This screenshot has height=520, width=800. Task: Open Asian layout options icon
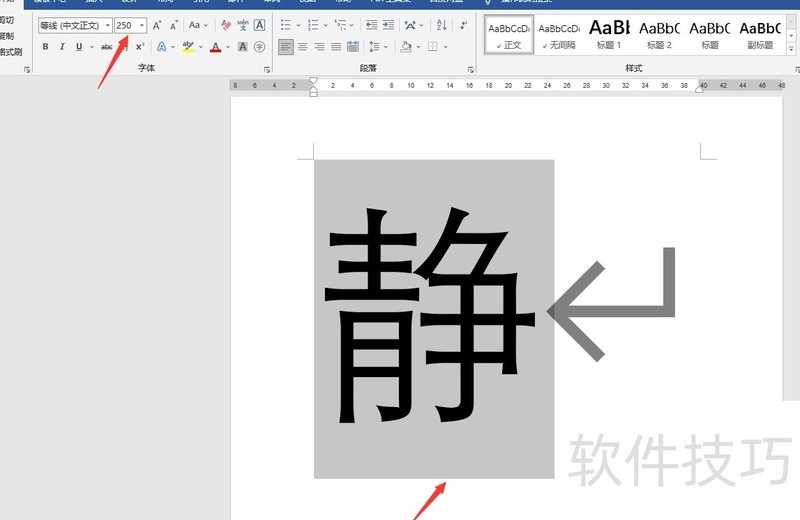tap(410, 25)
